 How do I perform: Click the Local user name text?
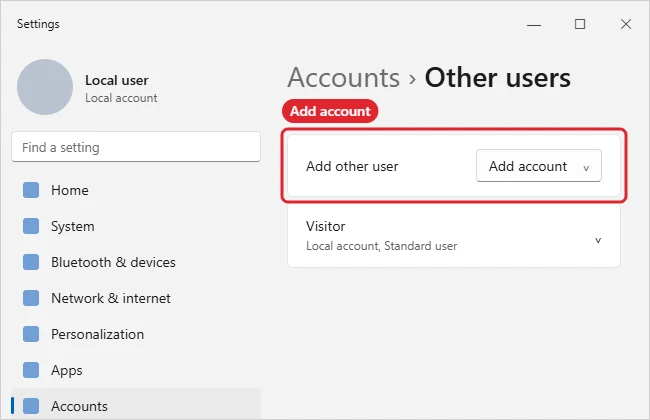[116, 80]
